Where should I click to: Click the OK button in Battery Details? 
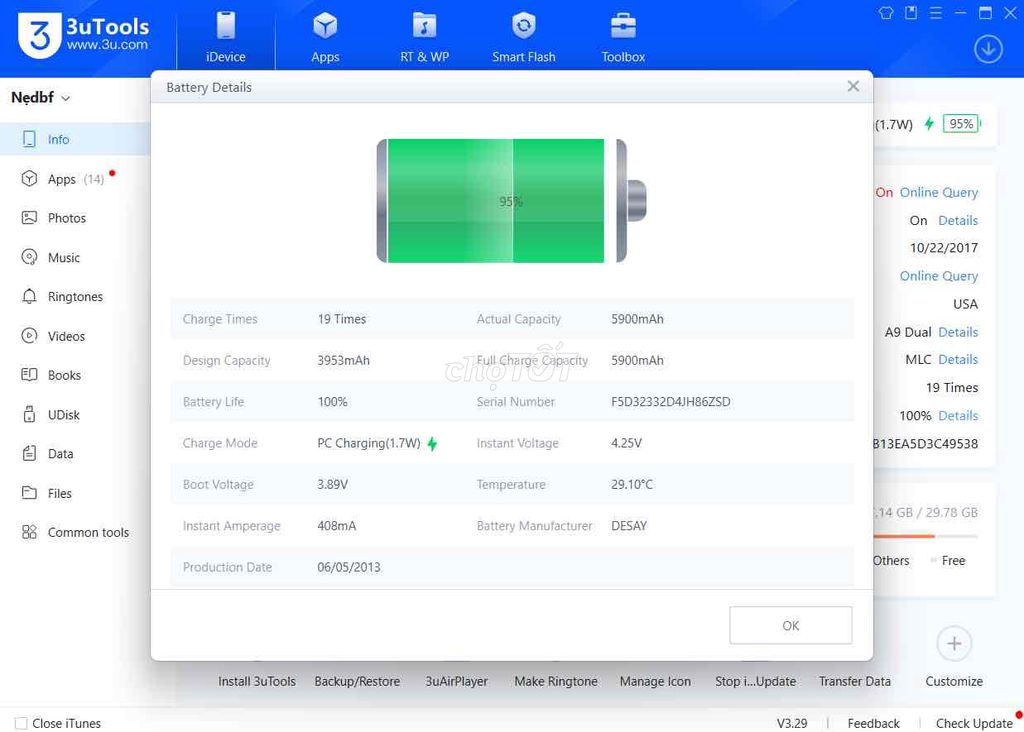click(790, 625)
